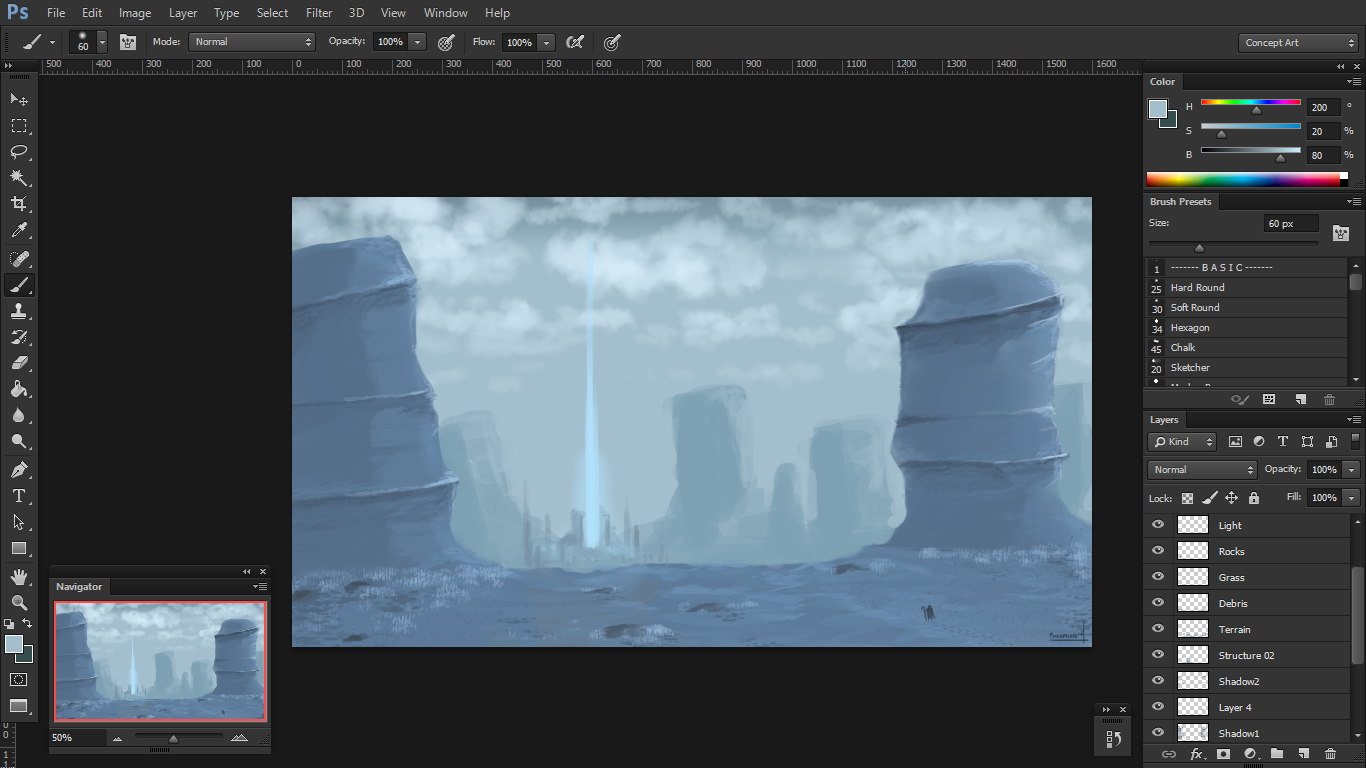Open the Concept Art workspace dropdown
Image resolution: width=1366 pixels, height=768 pixels.
(x=1297, y=43)
